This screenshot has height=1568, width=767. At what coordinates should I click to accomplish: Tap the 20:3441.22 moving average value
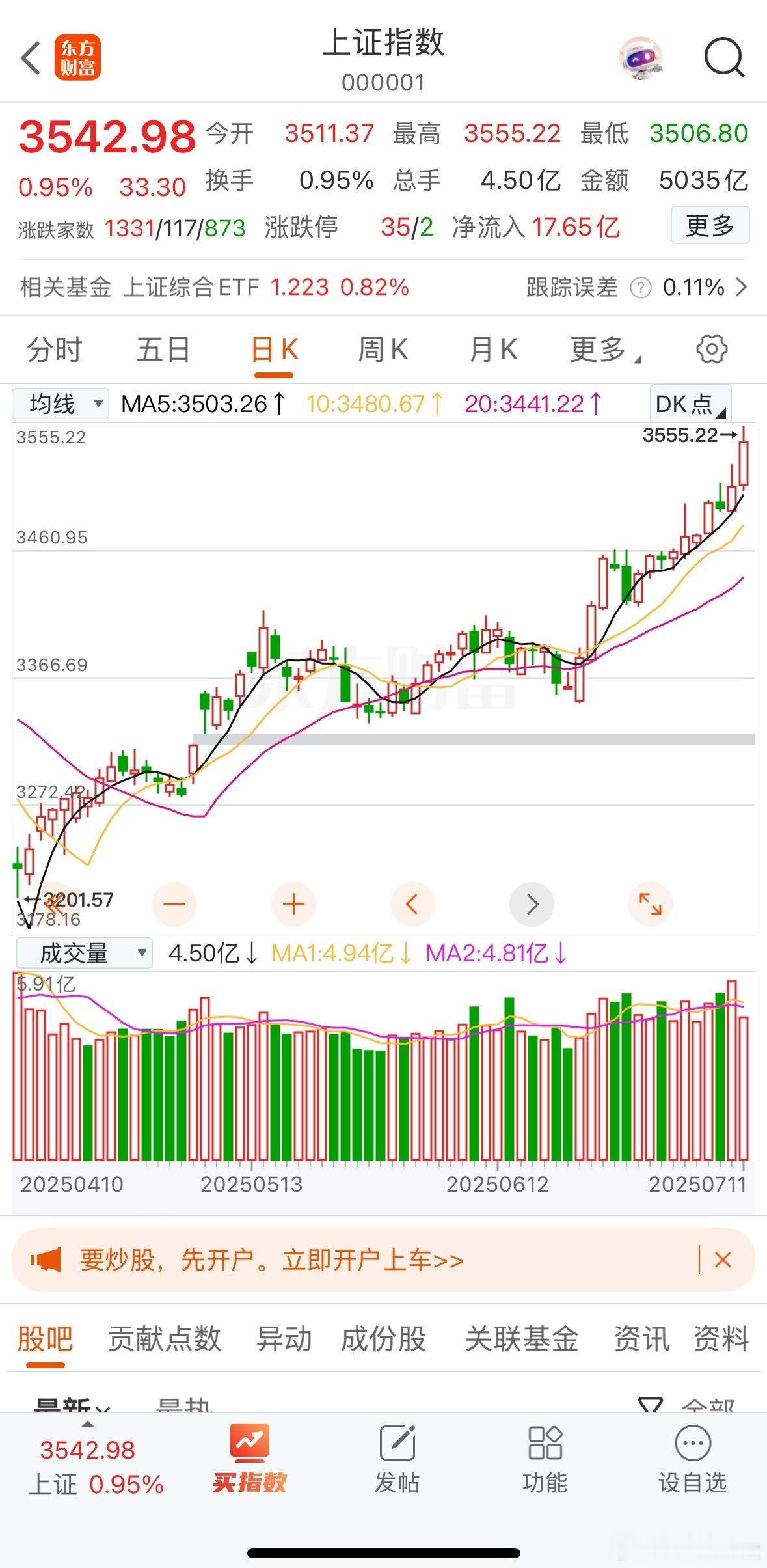533,404
